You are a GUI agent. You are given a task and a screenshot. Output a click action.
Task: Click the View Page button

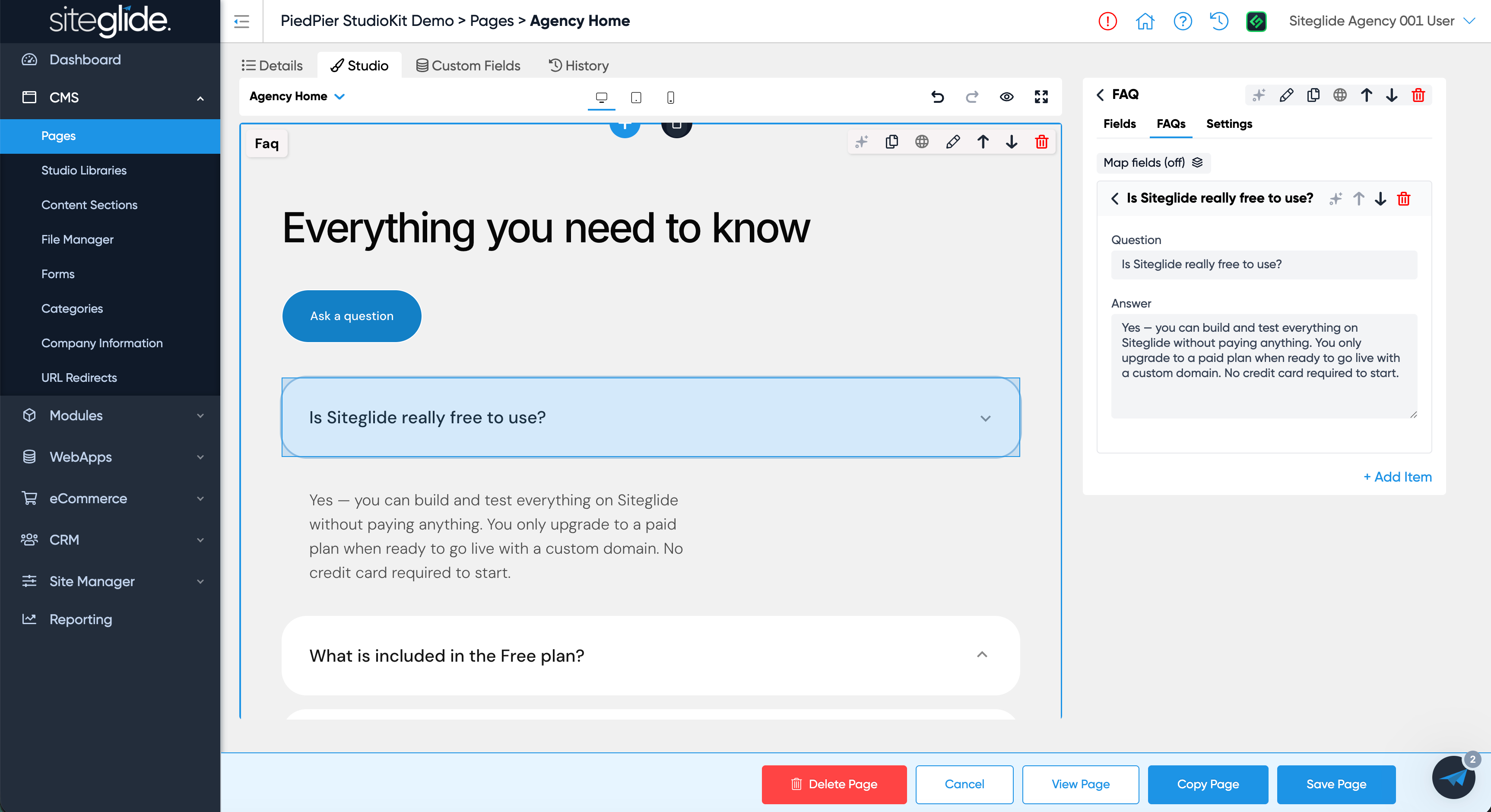[1081, 784]
